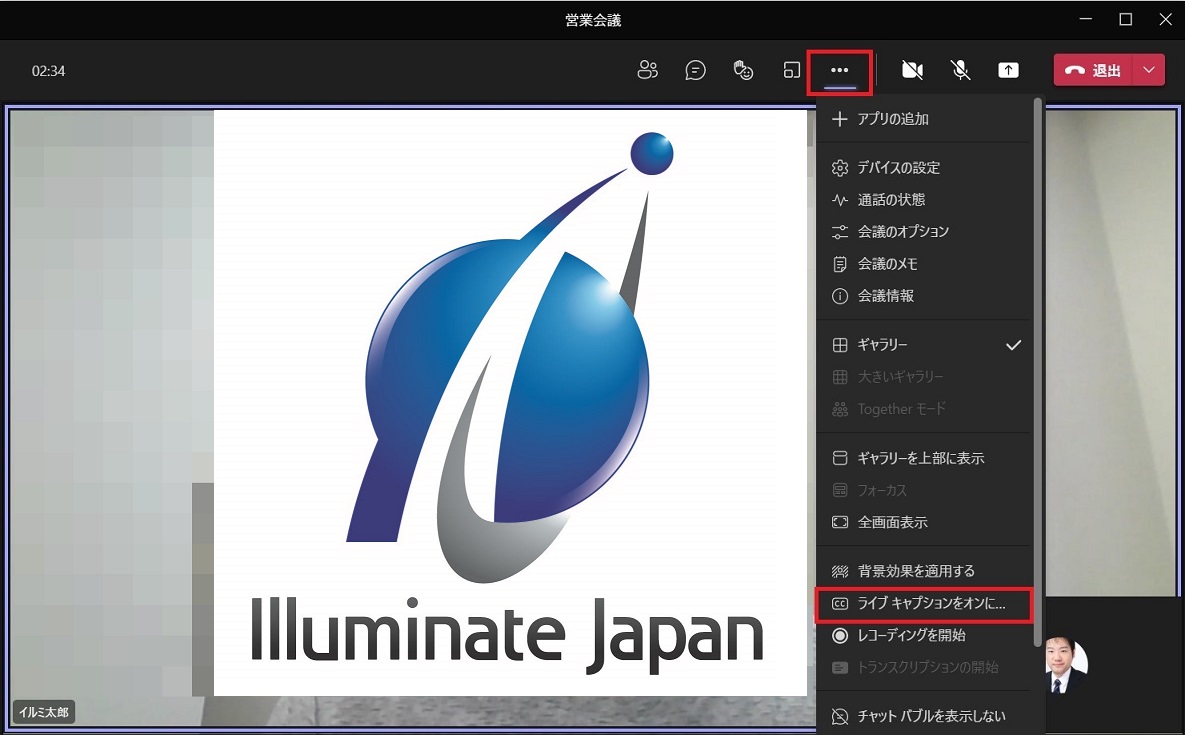Expand the leave options dropdown arrow

click(1149, 70)
